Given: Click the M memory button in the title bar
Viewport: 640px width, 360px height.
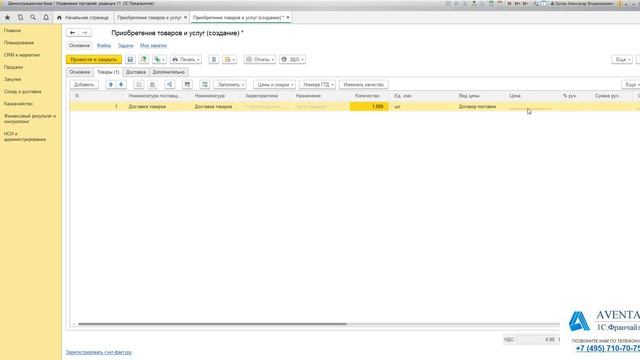Looking at the screenshot, I should (509, 4).
